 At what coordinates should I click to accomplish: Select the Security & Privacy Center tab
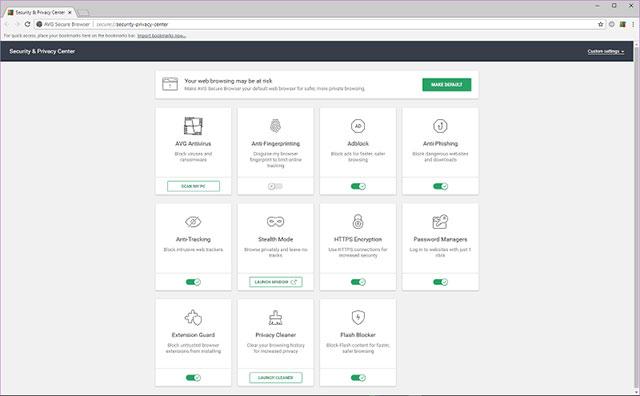coord(39,12)
